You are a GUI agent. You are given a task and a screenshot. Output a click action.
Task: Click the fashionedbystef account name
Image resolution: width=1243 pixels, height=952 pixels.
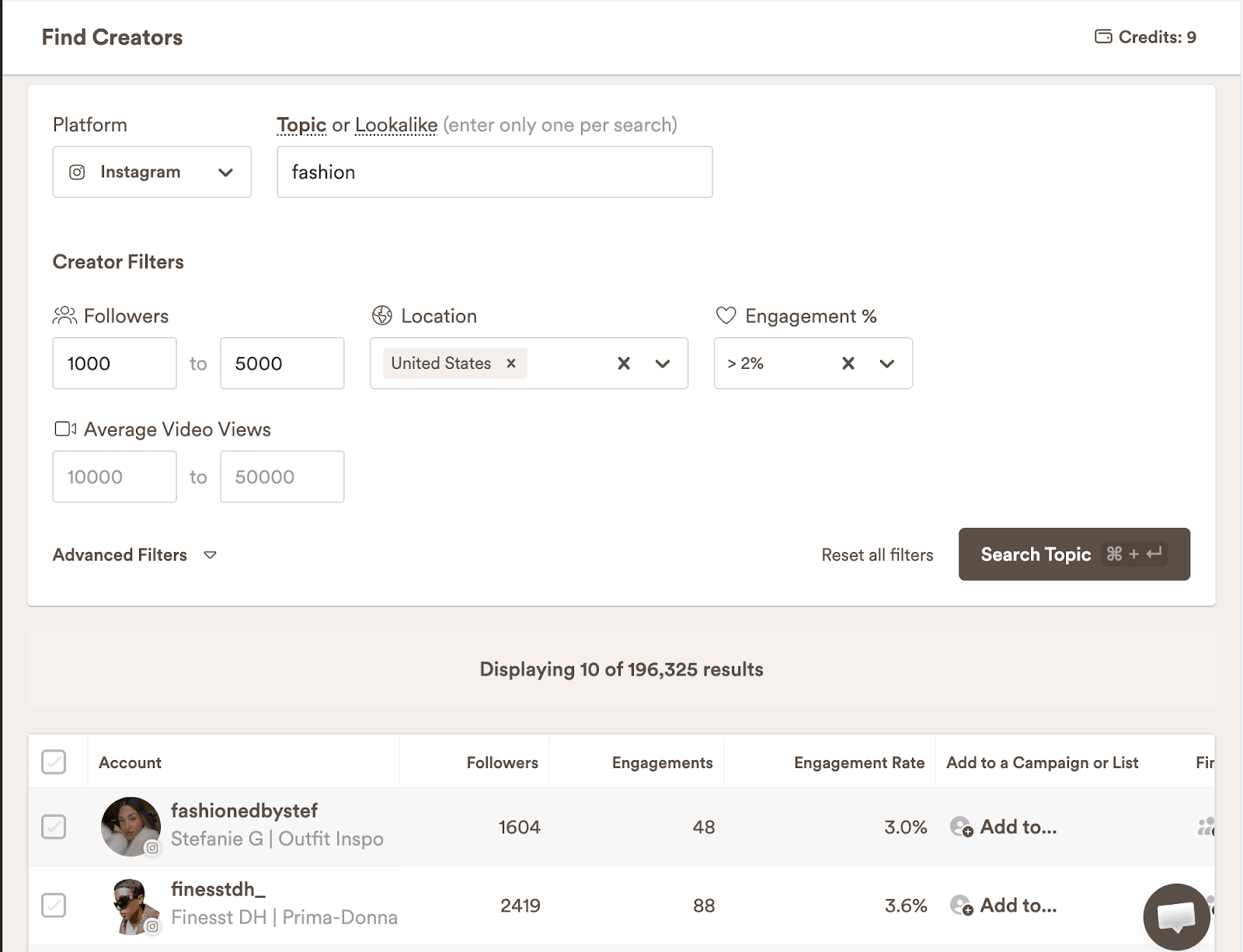[244, 811]
